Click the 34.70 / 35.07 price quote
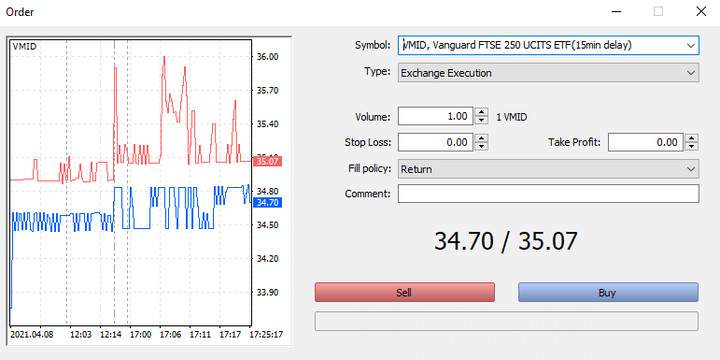Viewport: 720px width, 360px height. coord(506,241)
